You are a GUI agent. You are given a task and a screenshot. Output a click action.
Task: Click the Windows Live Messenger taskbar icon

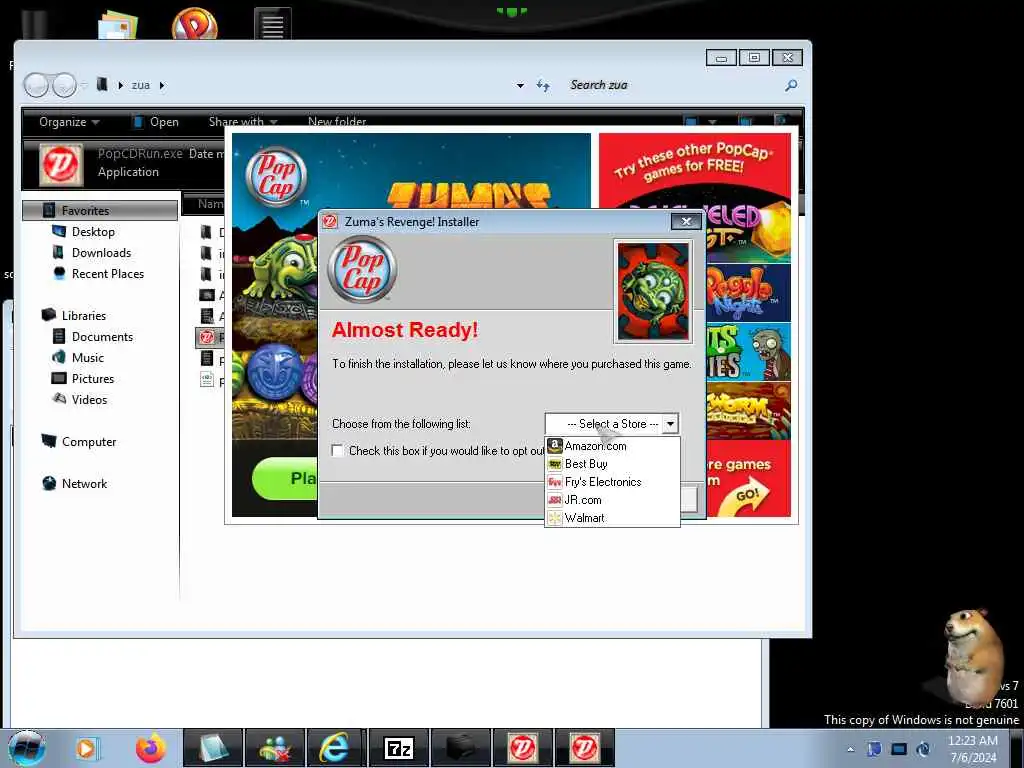274,748
